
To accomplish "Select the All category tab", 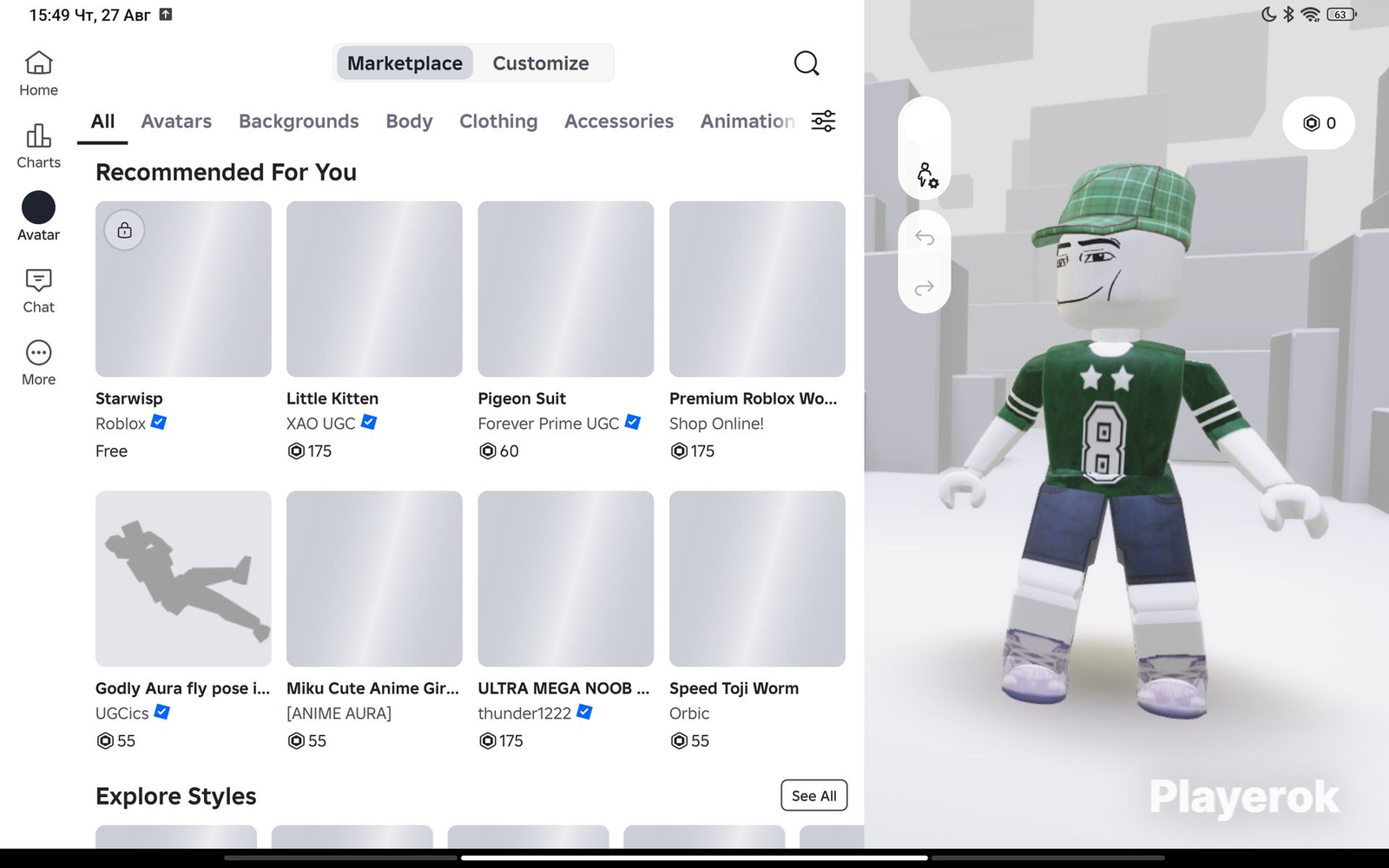I will click(x=102, y=122).
